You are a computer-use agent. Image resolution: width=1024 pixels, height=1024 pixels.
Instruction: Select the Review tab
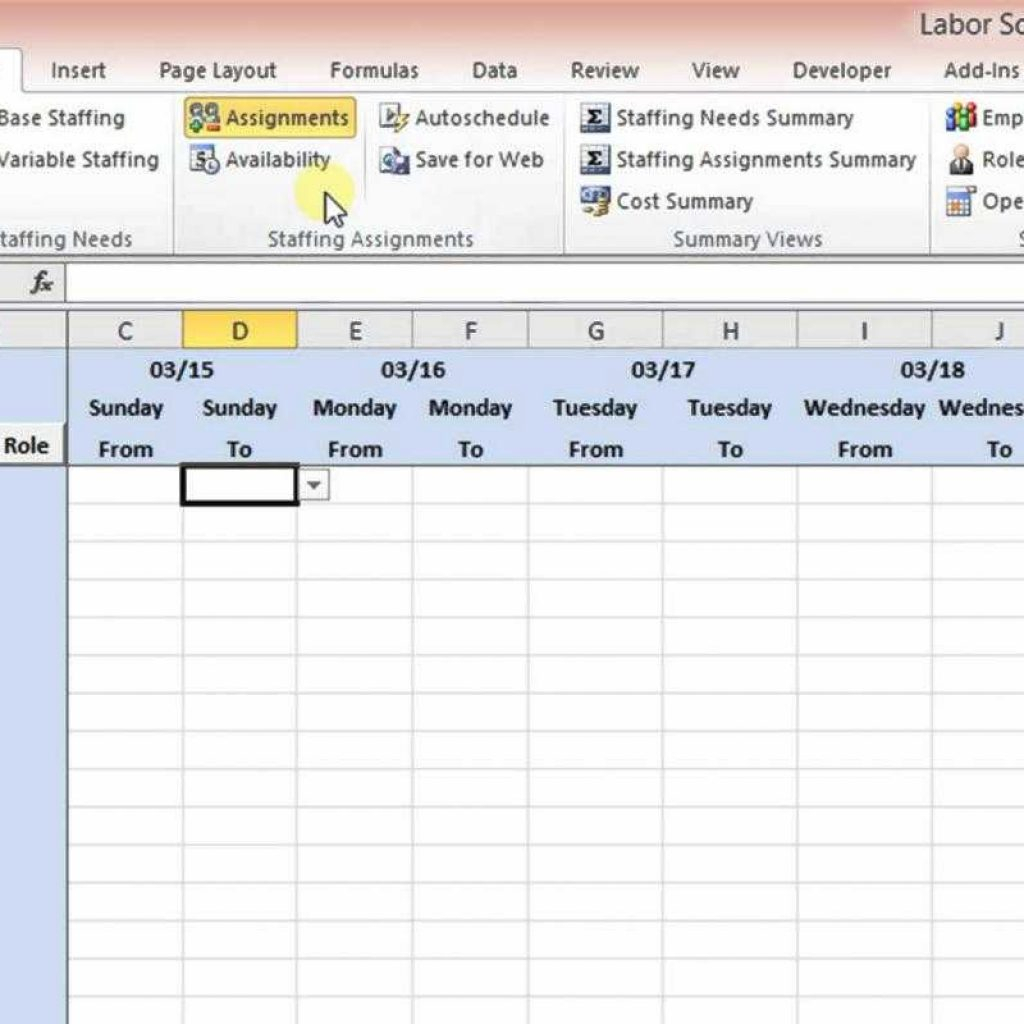coord(605,70)
